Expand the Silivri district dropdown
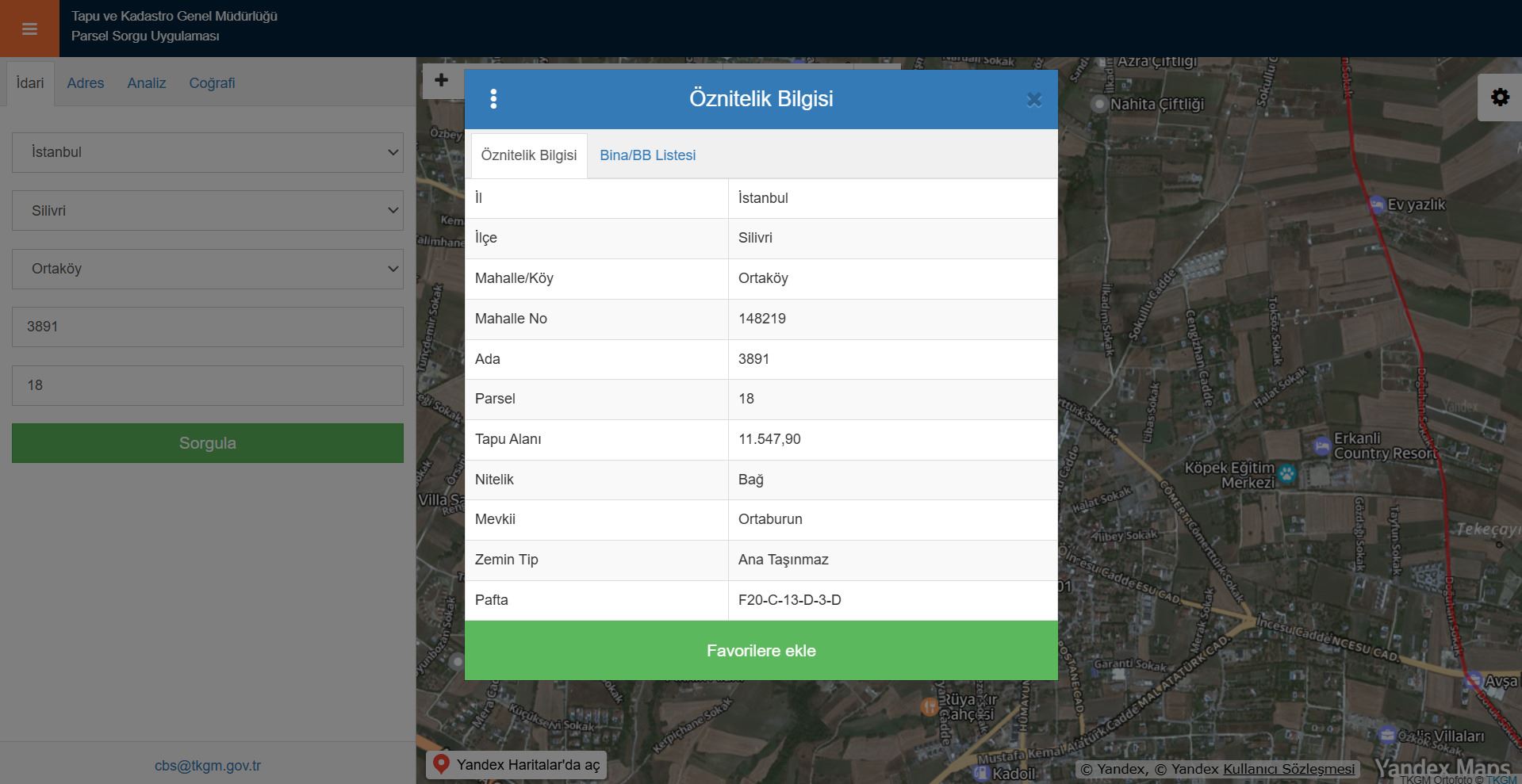The image size is (1522, 784). [207, 211]
